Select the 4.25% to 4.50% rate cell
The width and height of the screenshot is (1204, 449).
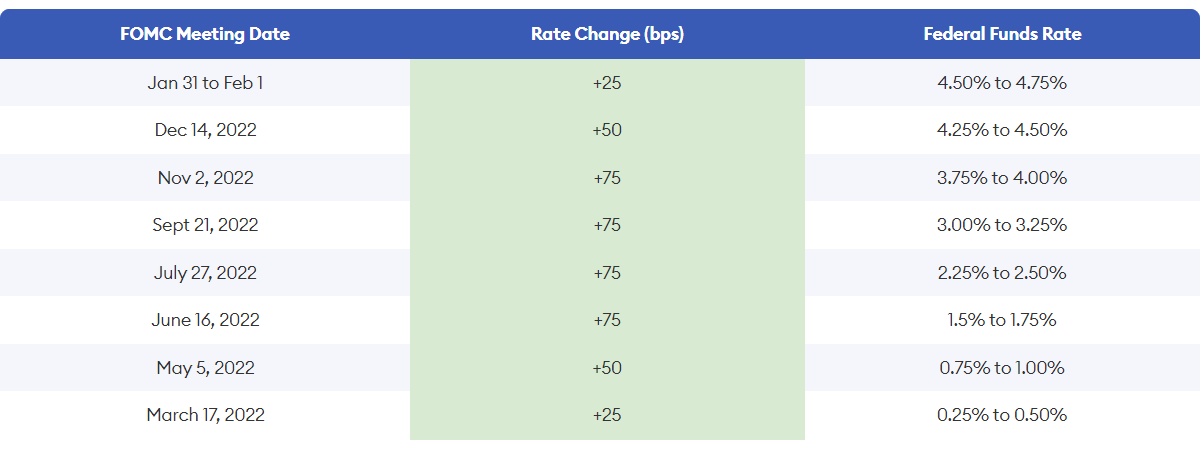click(1002, 130)
